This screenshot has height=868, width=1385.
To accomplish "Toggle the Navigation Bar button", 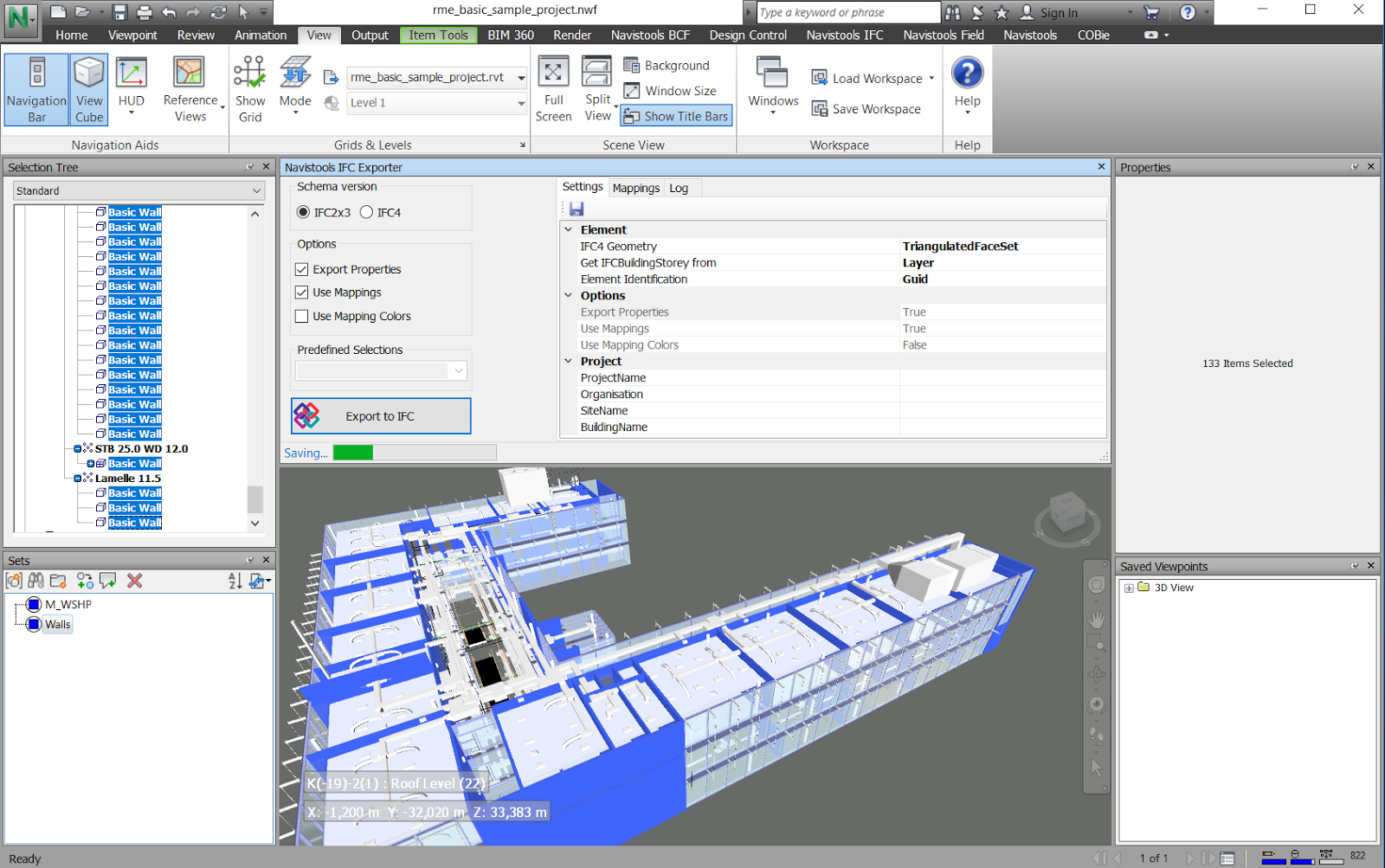I will [36, 90].
